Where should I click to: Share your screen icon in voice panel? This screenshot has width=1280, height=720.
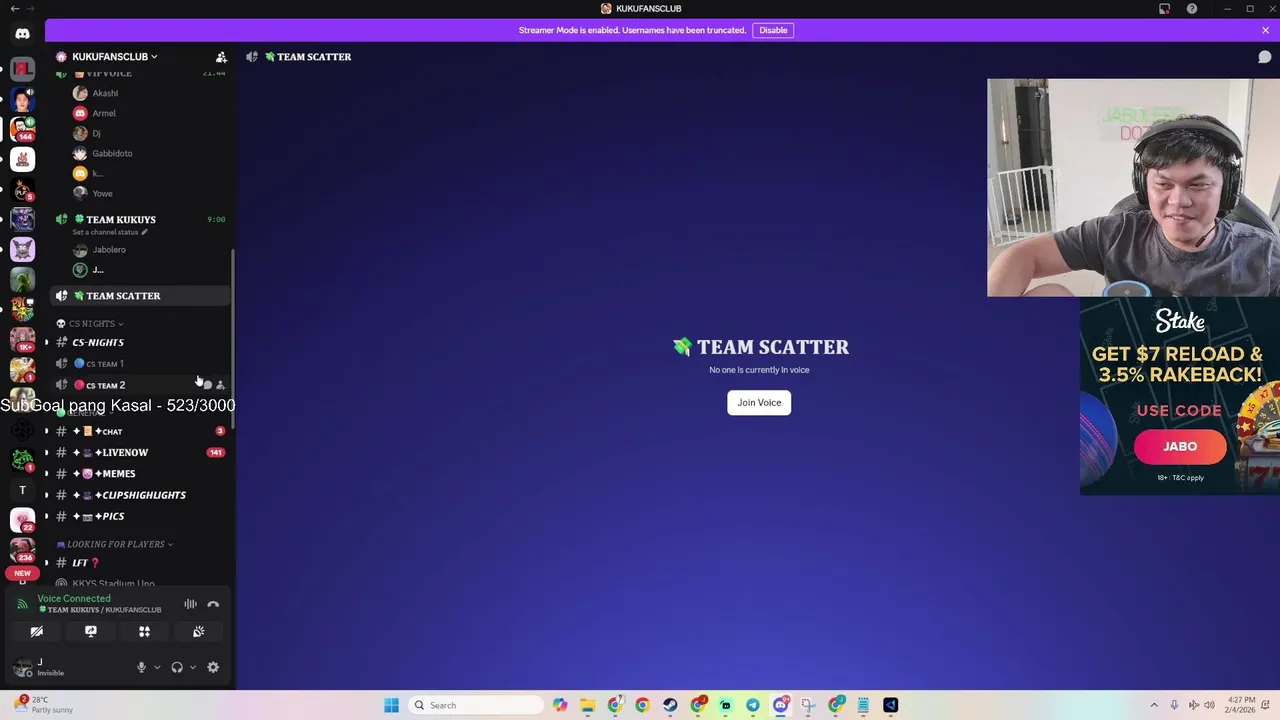click(90, 631)
